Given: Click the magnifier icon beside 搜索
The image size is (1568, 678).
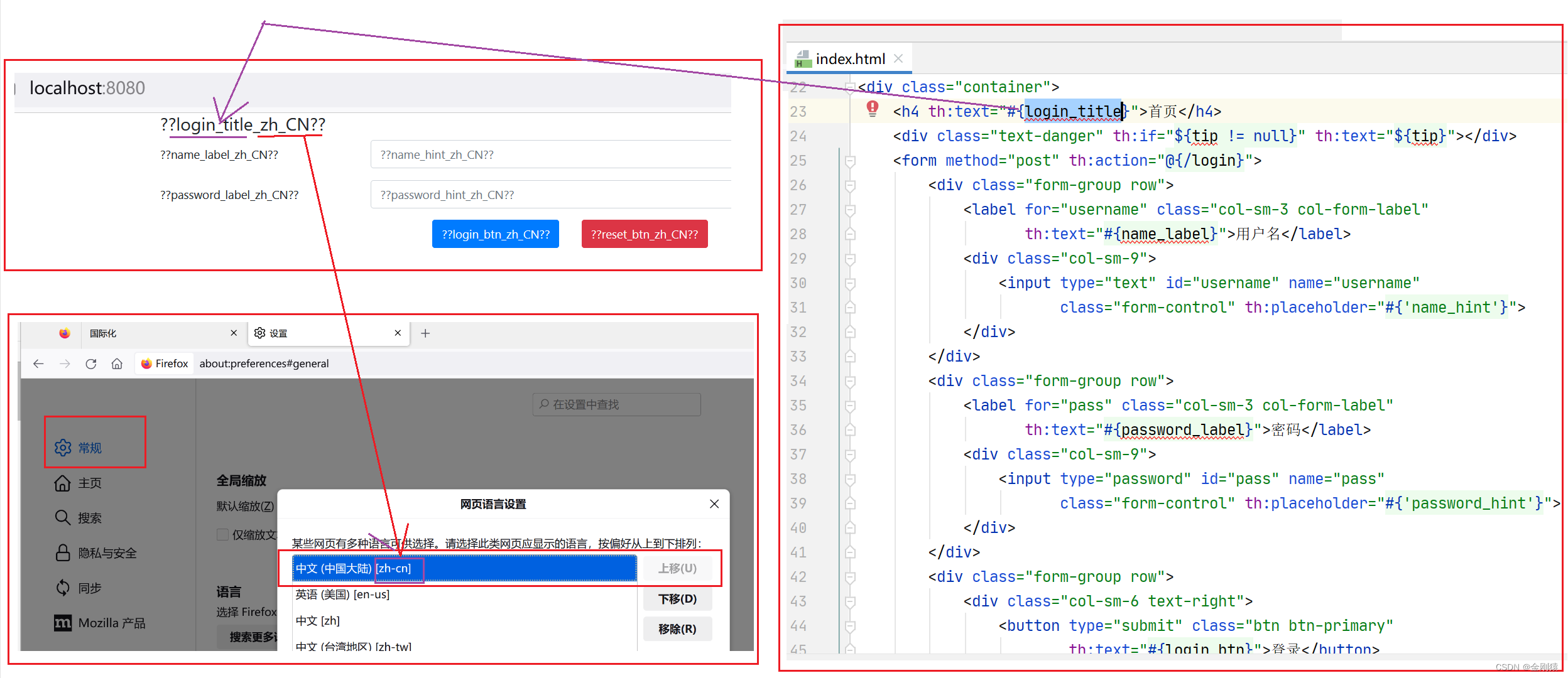Looking at the screenshot, I should pyautogui.click(x=62, y=517).
